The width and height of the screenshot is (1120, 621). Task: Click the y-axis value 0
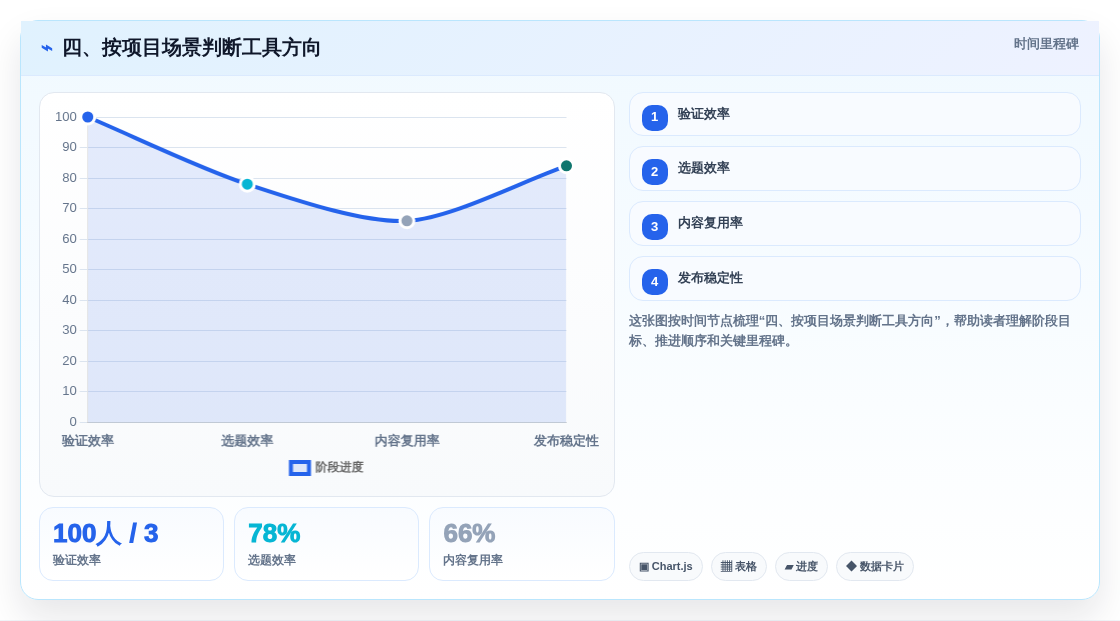pyautogui.click(x=73, y=422)
